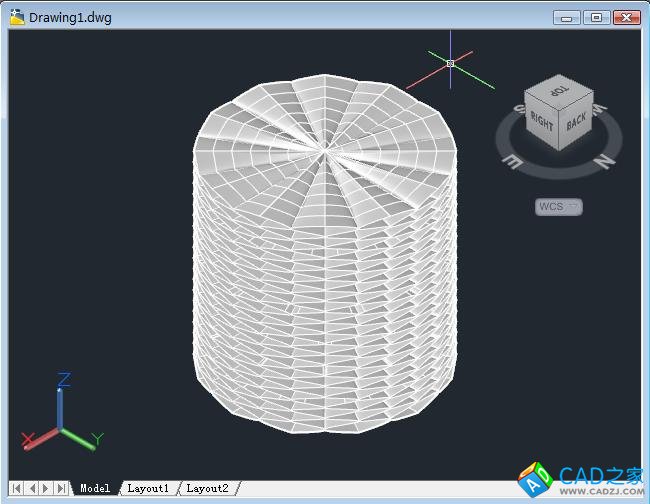Jump to last layout tab arrow
Image resolution: width=650 pixels, height=504 pixels.
(62, 488)
